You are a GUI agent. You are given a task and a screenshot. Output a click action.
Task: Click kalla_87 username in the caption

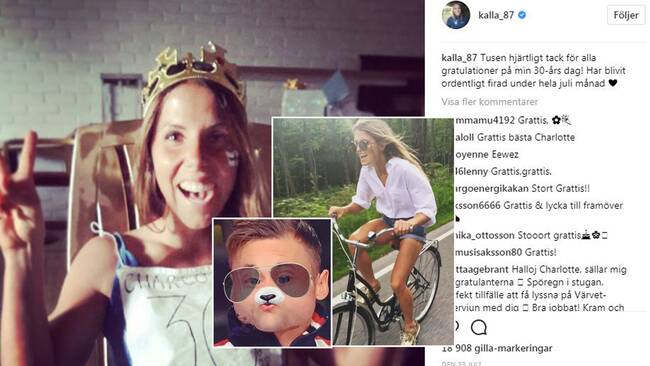point(459,58)
